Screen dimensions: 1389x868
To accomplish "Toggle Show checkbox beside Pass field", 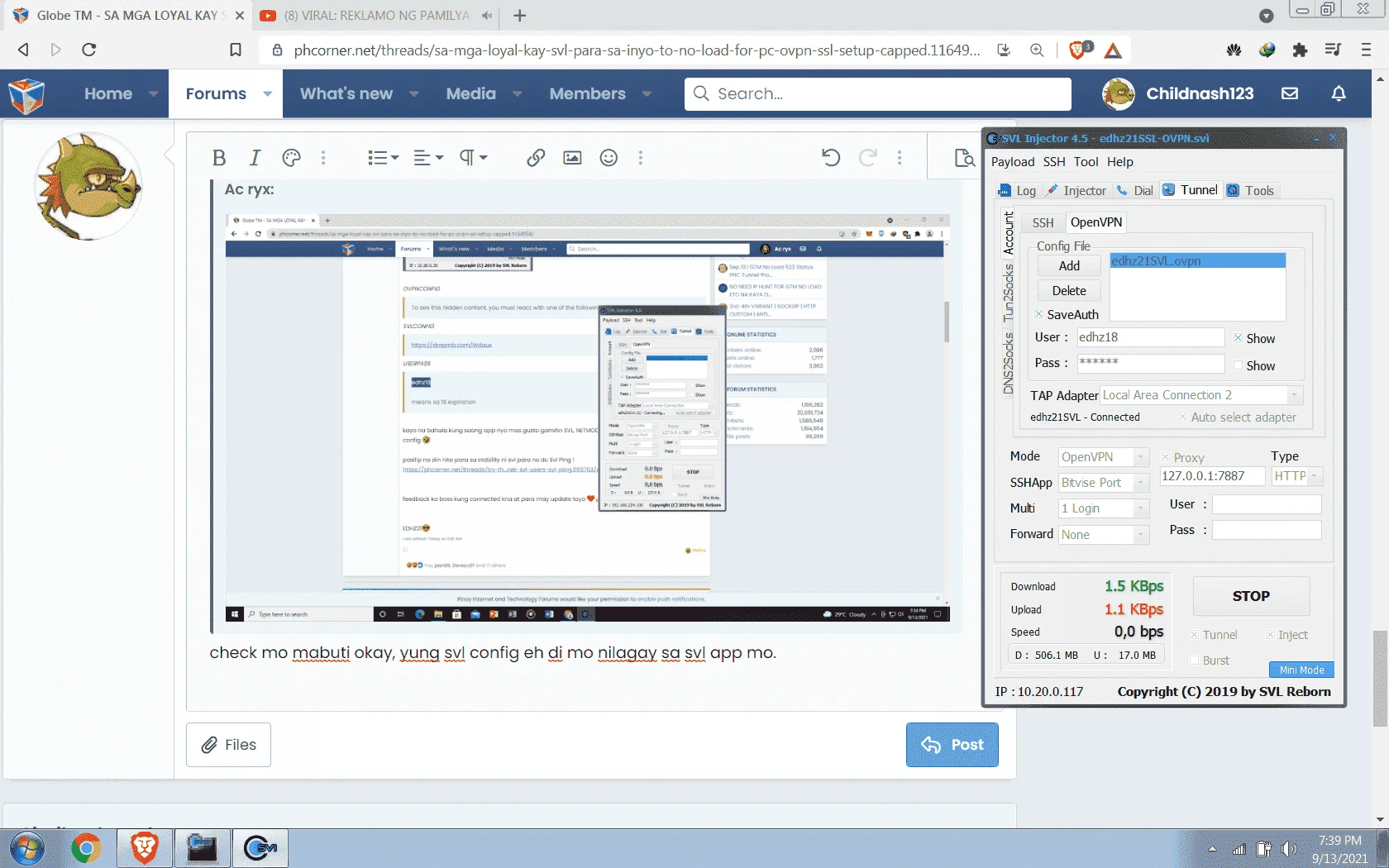I will (x=1238, y=365).
